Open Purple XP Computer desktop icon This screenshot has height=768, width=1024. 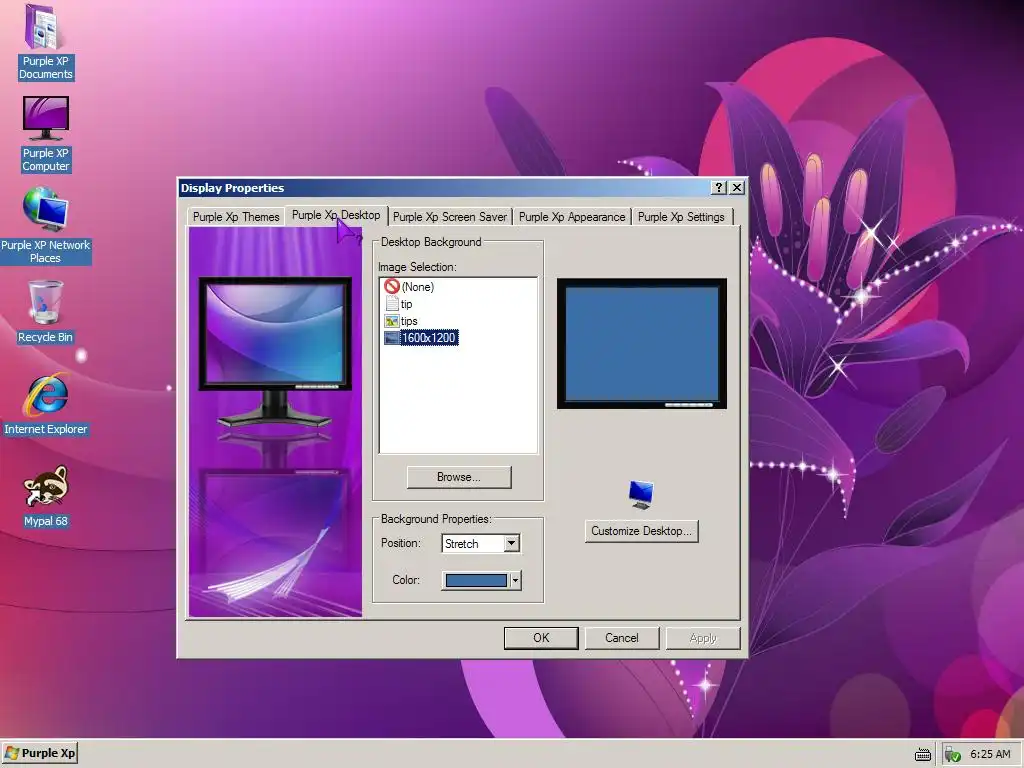(45, 134)
